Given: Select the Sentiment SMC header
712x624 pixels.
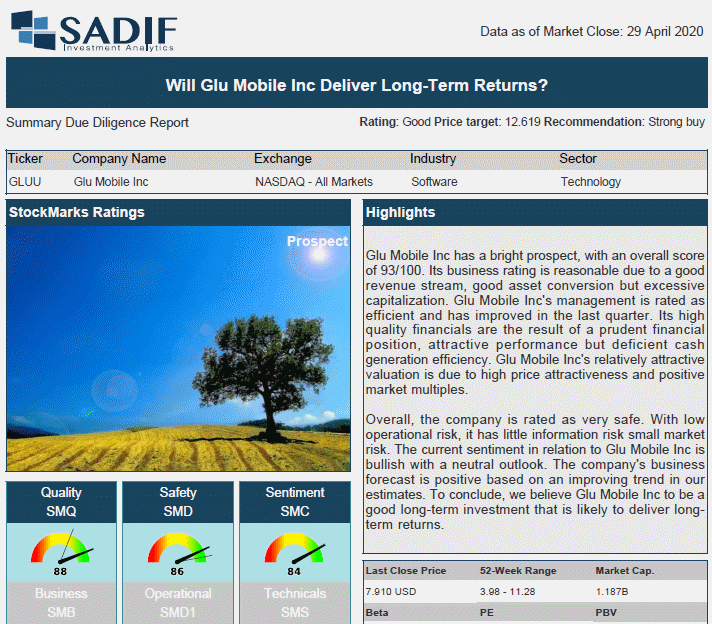Looking at the screenshot, I should [295, 502].
